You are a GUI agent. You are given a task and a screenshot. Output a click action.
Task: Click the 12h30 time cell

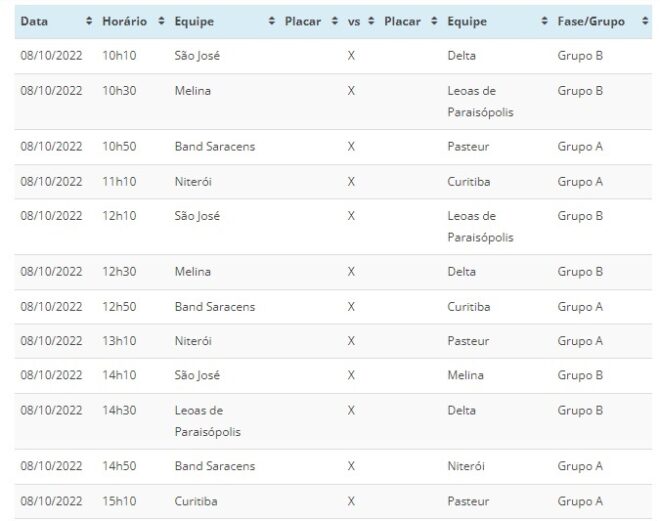pos(119,271)
